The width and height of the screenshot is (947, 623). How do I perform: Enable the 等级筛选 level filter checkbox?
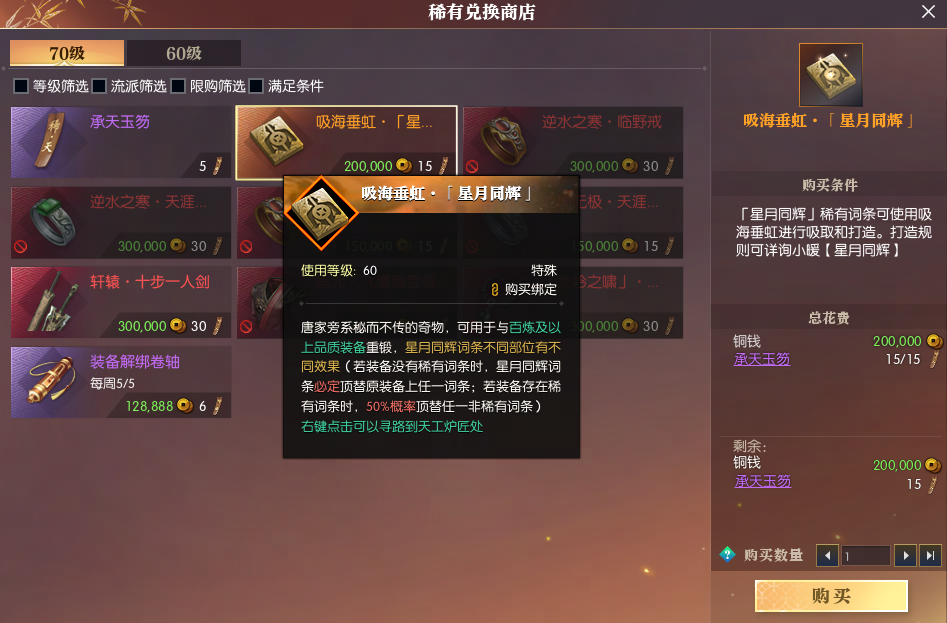(x=21, y=86)
